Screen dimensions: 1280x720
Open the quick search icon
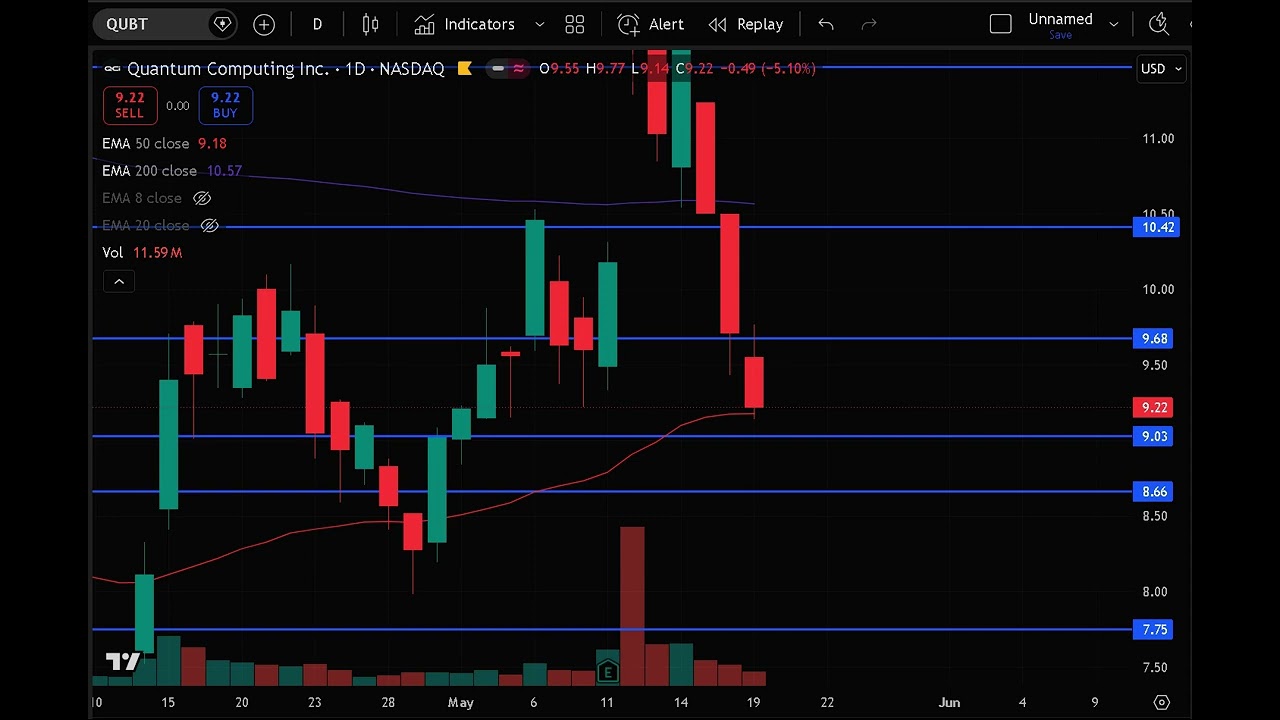pyautogui.click(x=1159, y=24)
